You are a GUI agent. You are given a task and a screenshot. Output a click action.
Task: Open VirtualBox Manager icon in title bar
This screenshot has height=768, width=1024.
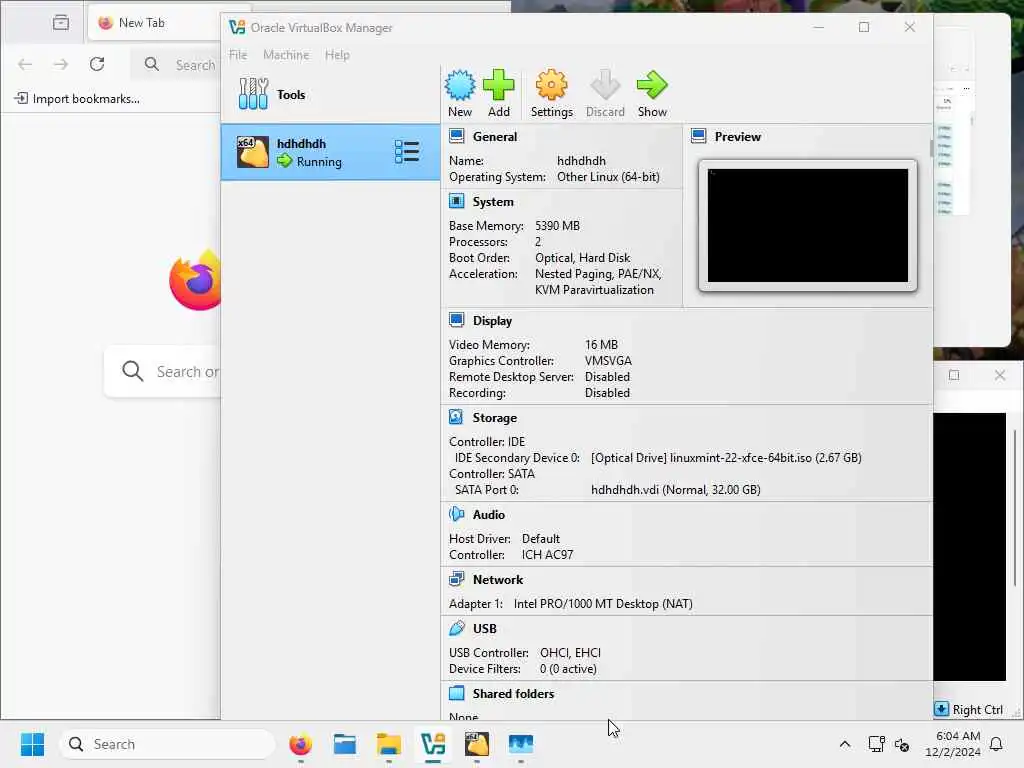click(237, 27)
